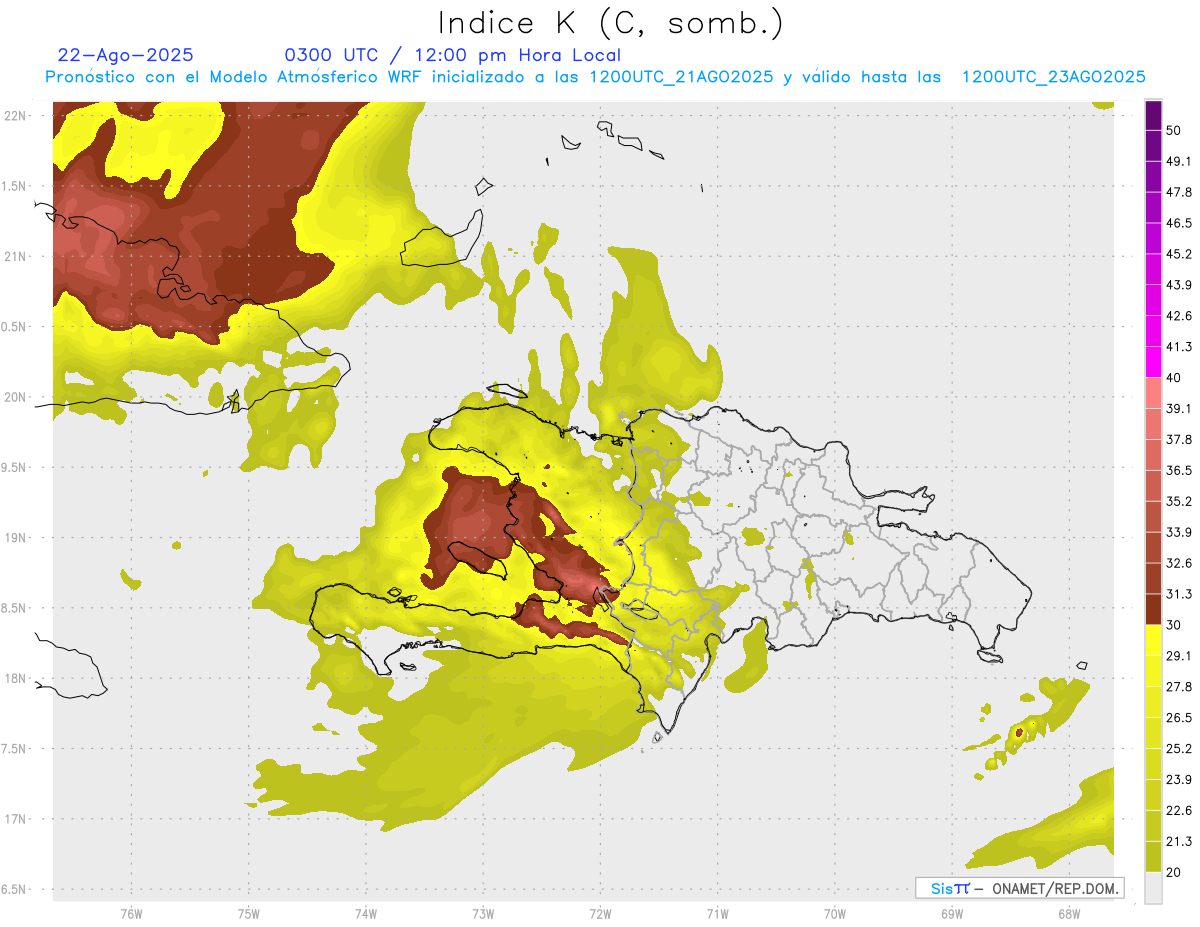
Task: Click the 'Indice K (C, somb.)' chart title
Action: pos(611,23)
